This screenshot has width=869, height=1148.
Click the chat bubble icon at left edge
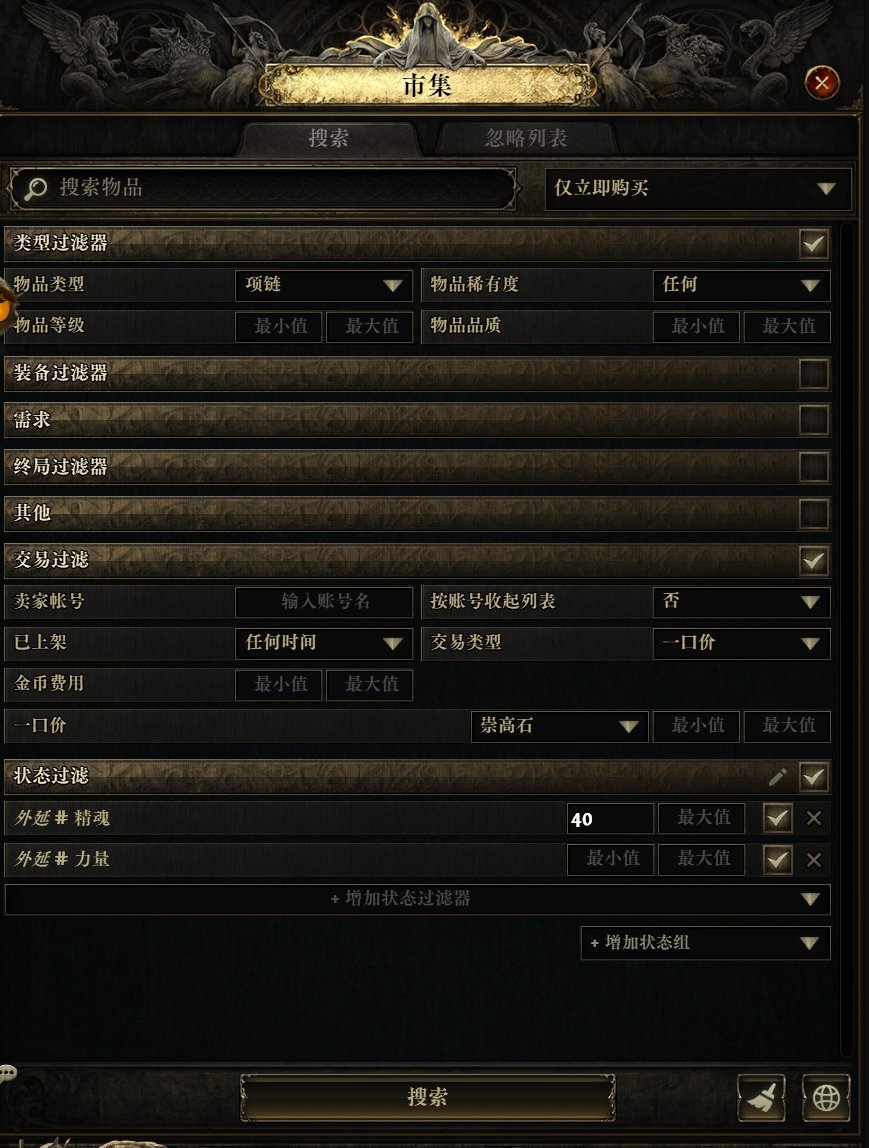7,1073
